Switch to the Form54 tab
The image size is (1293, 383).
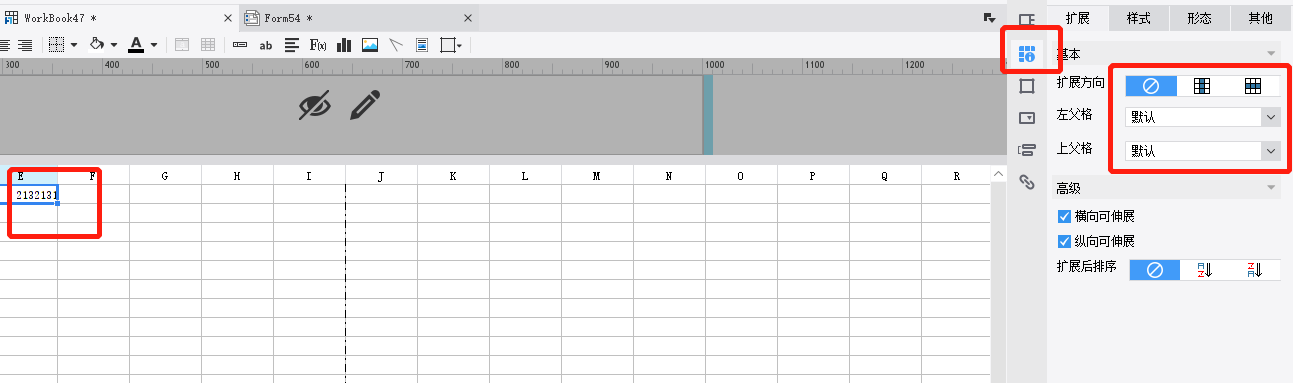coord(289,18)
